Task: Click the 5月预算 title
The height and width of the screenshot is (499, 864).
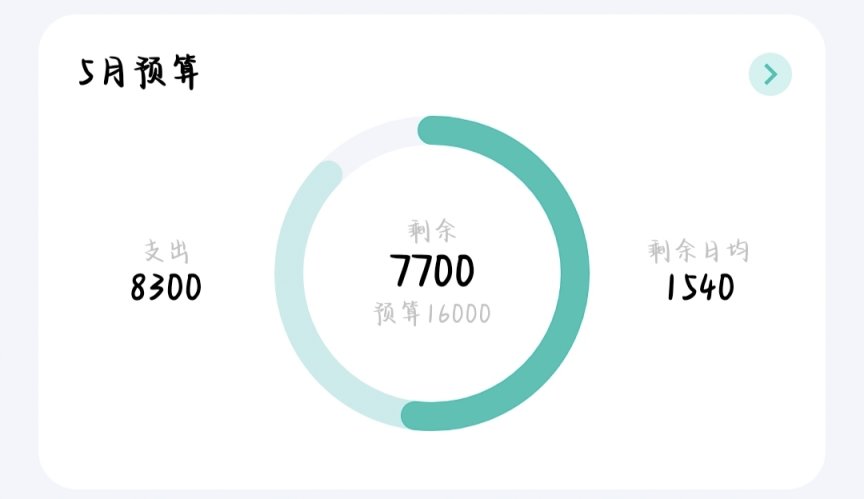Action: (139, 73)
